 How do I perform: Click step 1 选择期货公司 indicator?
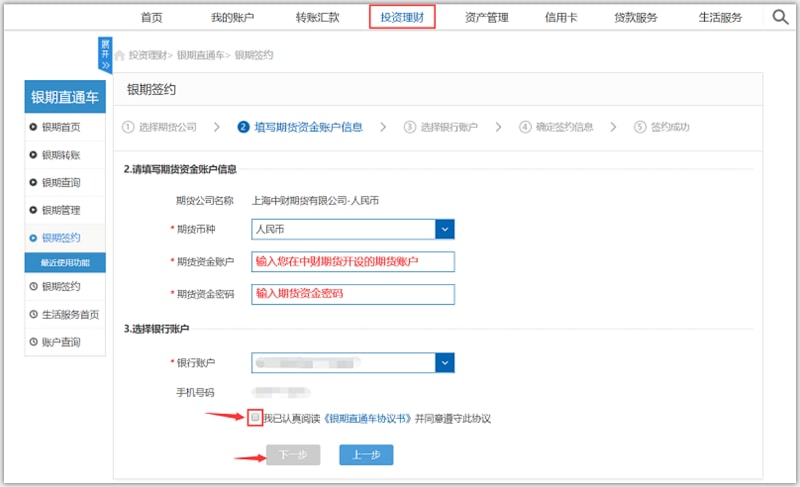point(160,127)
